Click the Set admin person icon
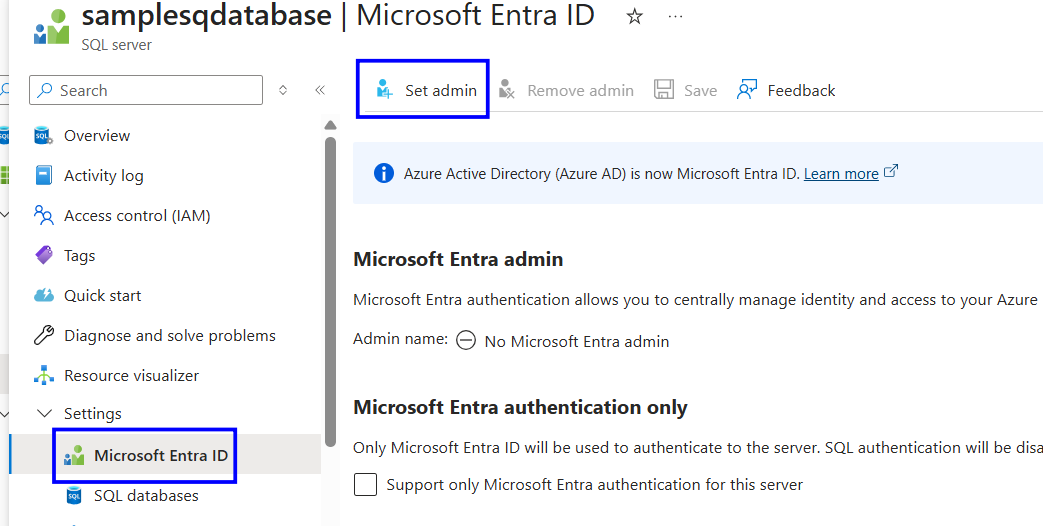1043x526 pixels. pos(384,90)
